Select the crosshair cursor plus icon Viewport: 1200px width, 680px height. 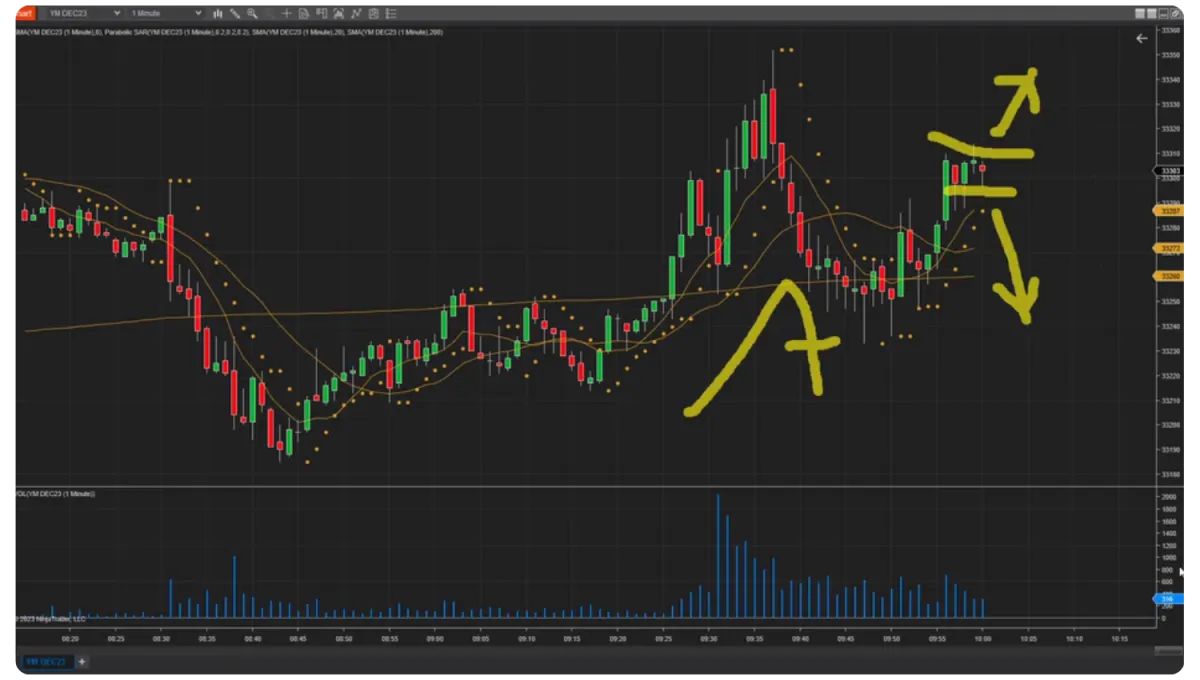click(x=287, y=14)
